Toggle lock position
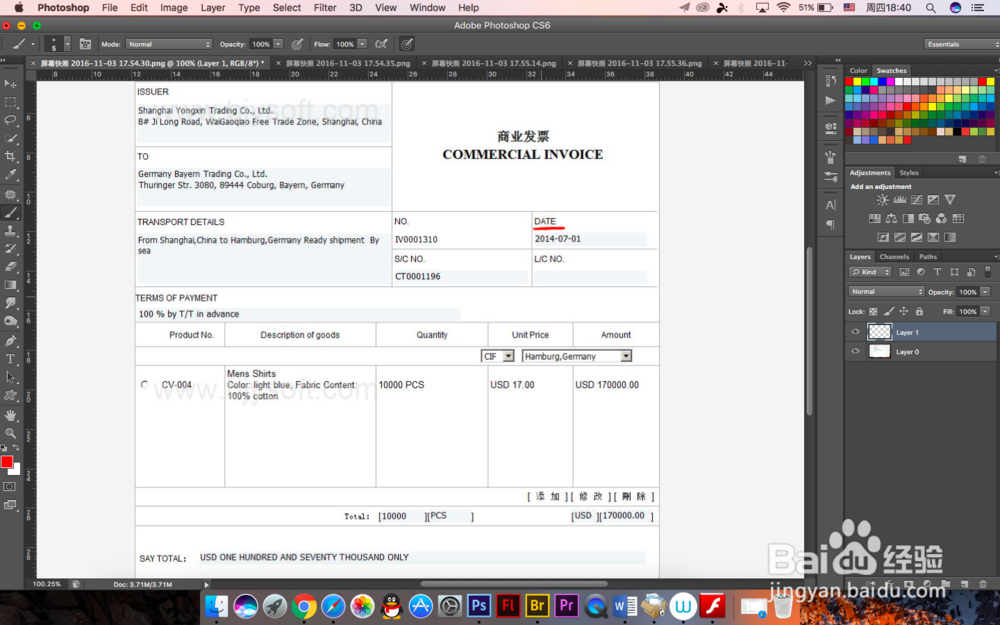This screenshot has width=1000, height=625. [x=904, y=311]
